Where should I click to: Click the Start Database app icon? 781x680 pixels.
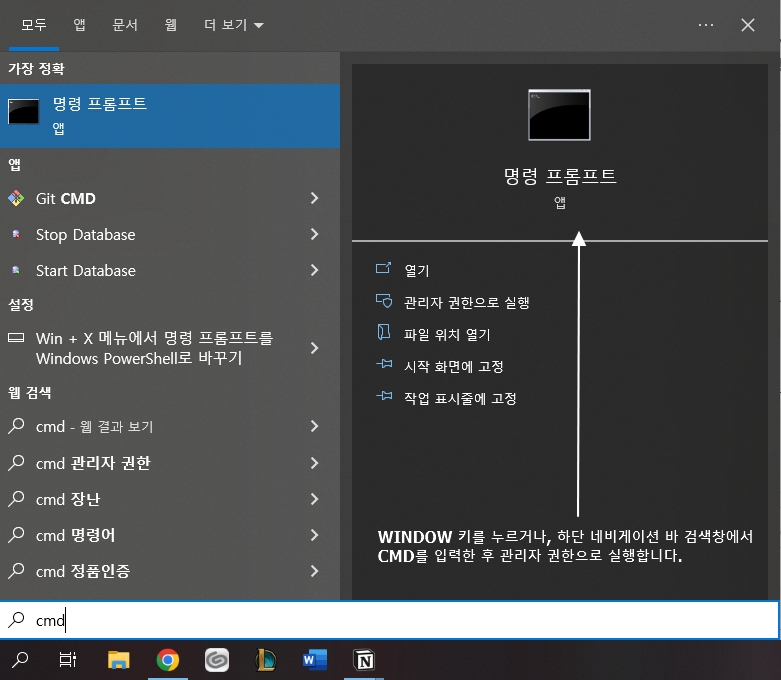coord(16,270)
